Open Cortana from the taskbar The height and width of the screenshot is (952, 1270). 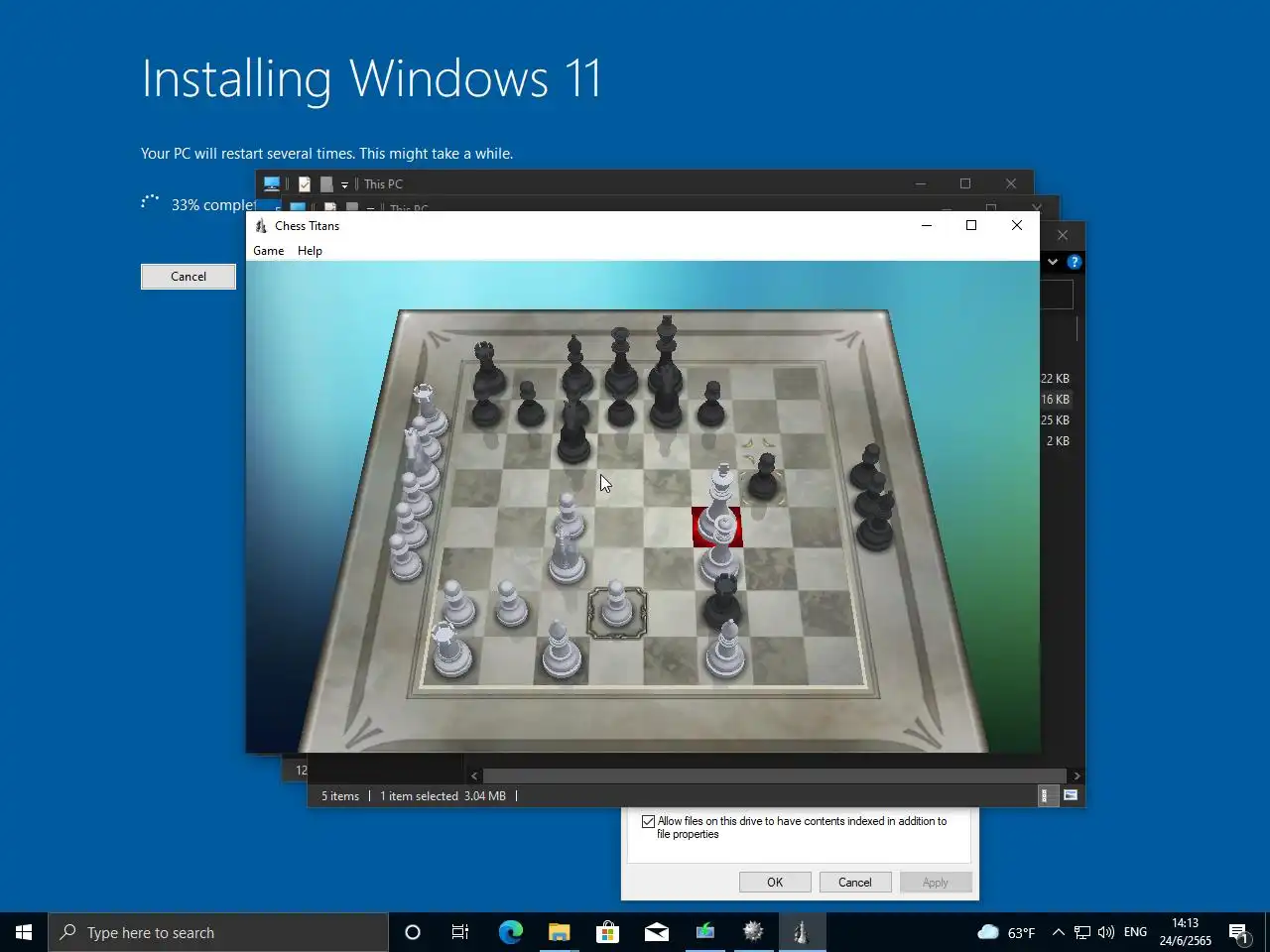click(x=413, y=932)
